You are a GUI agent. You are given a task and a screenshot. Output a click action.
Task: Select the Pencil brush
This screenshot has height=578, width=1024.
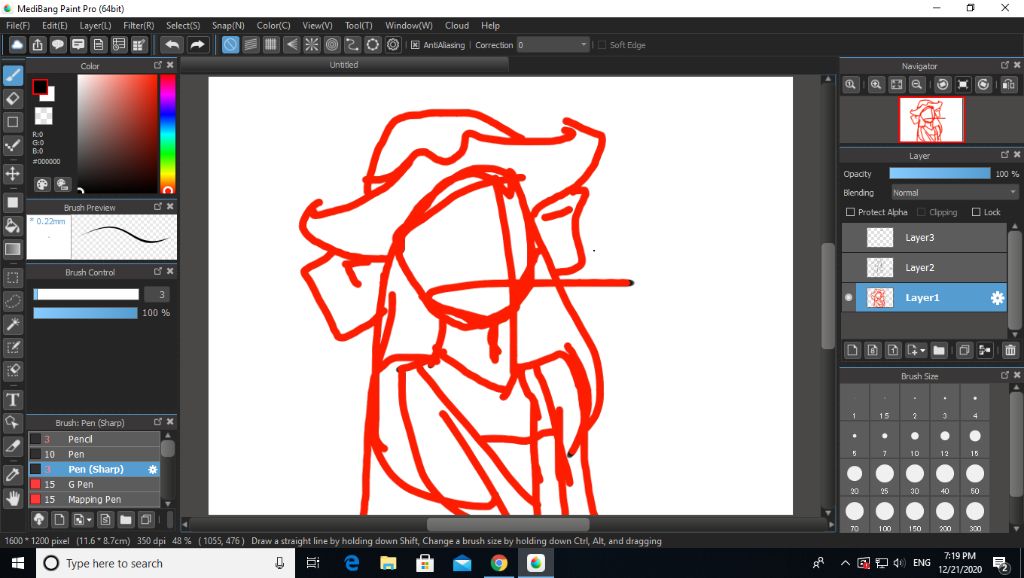pyautogui.click(x=94, y=439)
